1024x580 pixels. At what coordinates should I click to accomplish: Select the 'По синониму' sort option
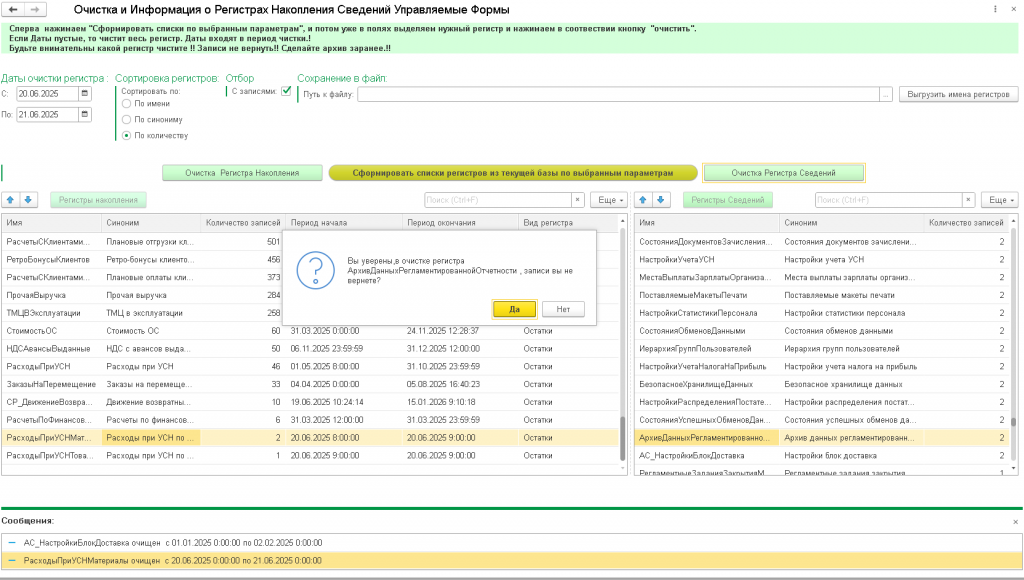click(126, 119)
